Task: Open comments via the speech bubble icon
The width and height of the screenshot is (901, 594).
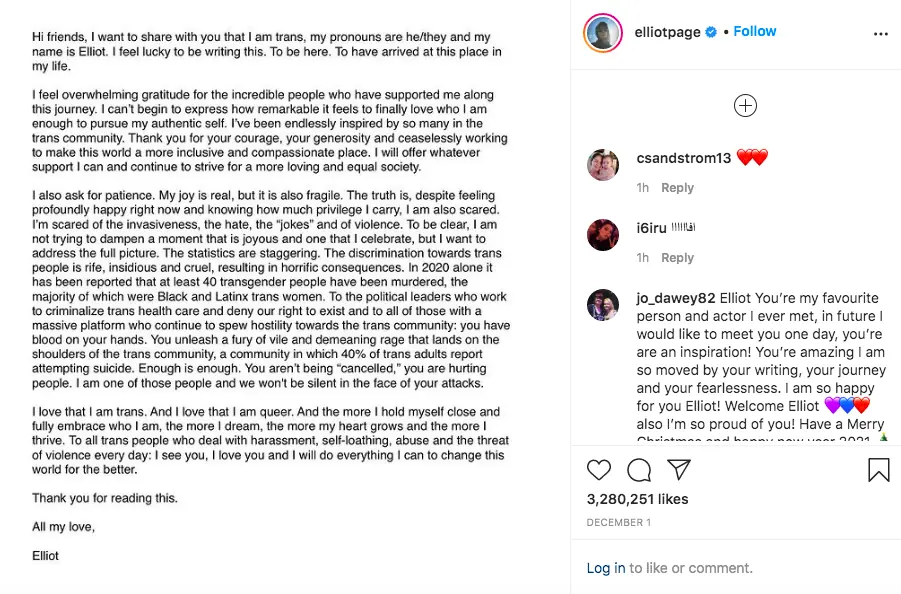Action: coord(638,470)
